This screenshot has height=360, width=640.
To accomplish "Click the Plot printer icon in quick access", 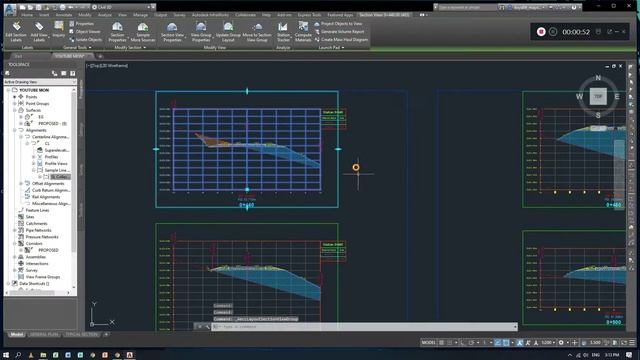I will 62,7.
